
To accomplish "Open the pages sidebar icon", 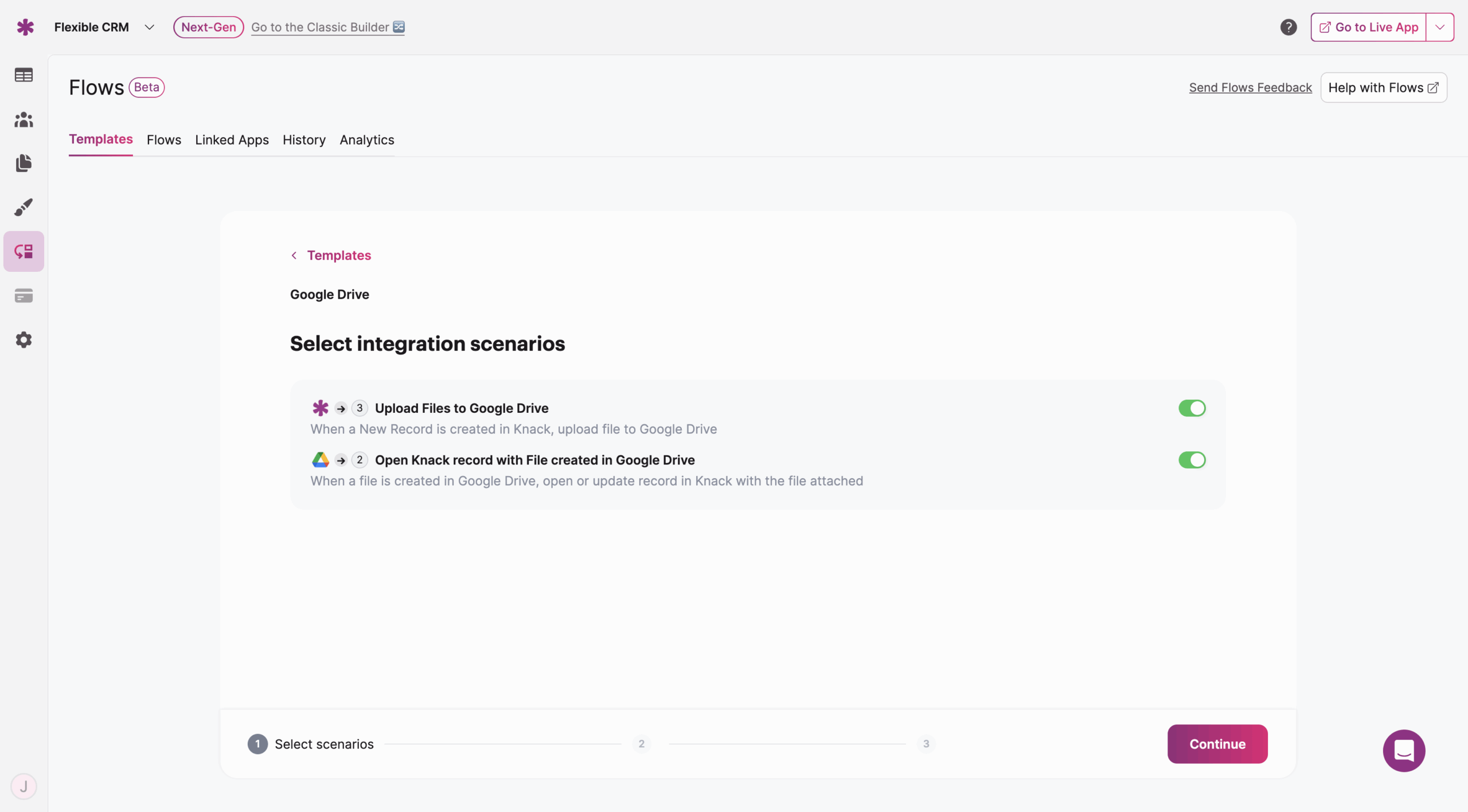I will [24, 163].
